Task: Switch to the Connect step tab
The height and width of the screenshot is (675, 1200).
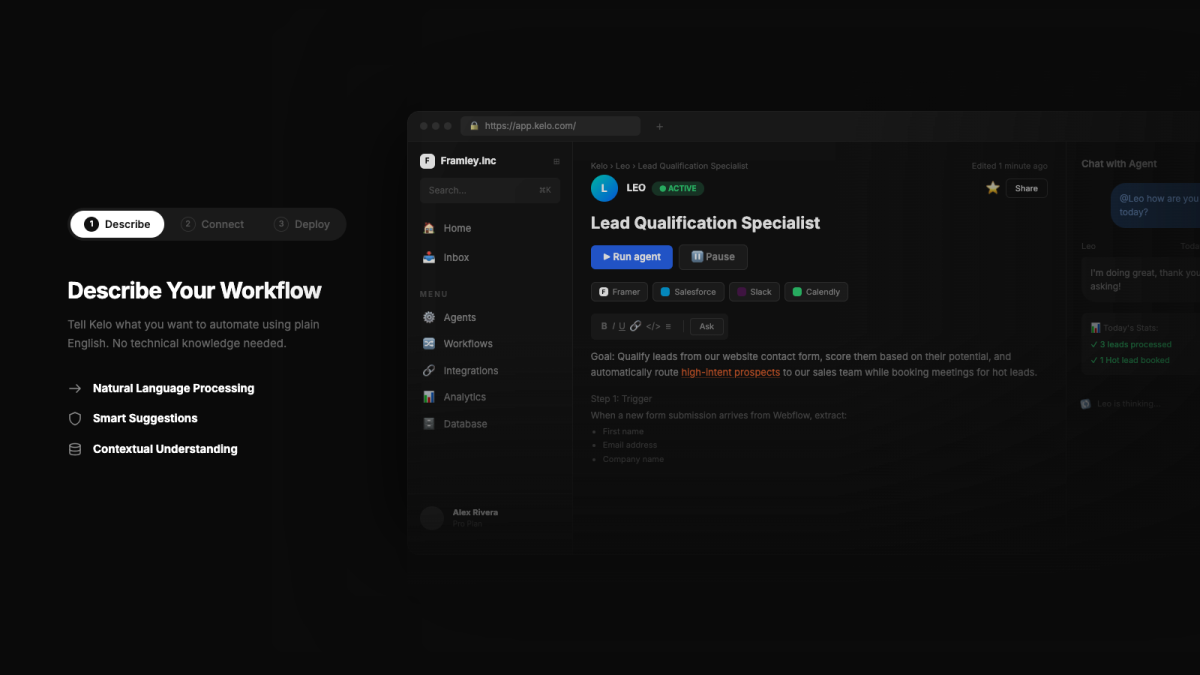Action: pyautogui.click(x=212, y=224)
